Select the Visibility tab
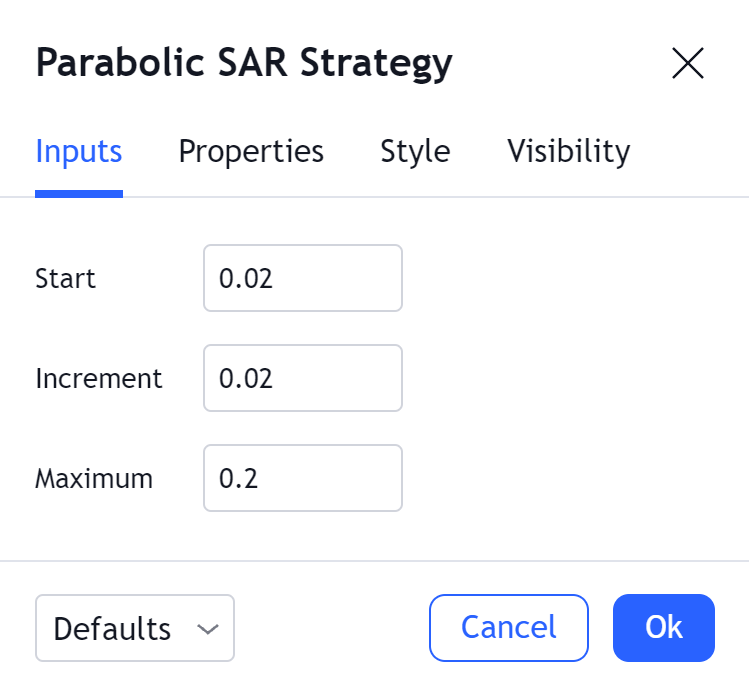 tap(569, 151)
